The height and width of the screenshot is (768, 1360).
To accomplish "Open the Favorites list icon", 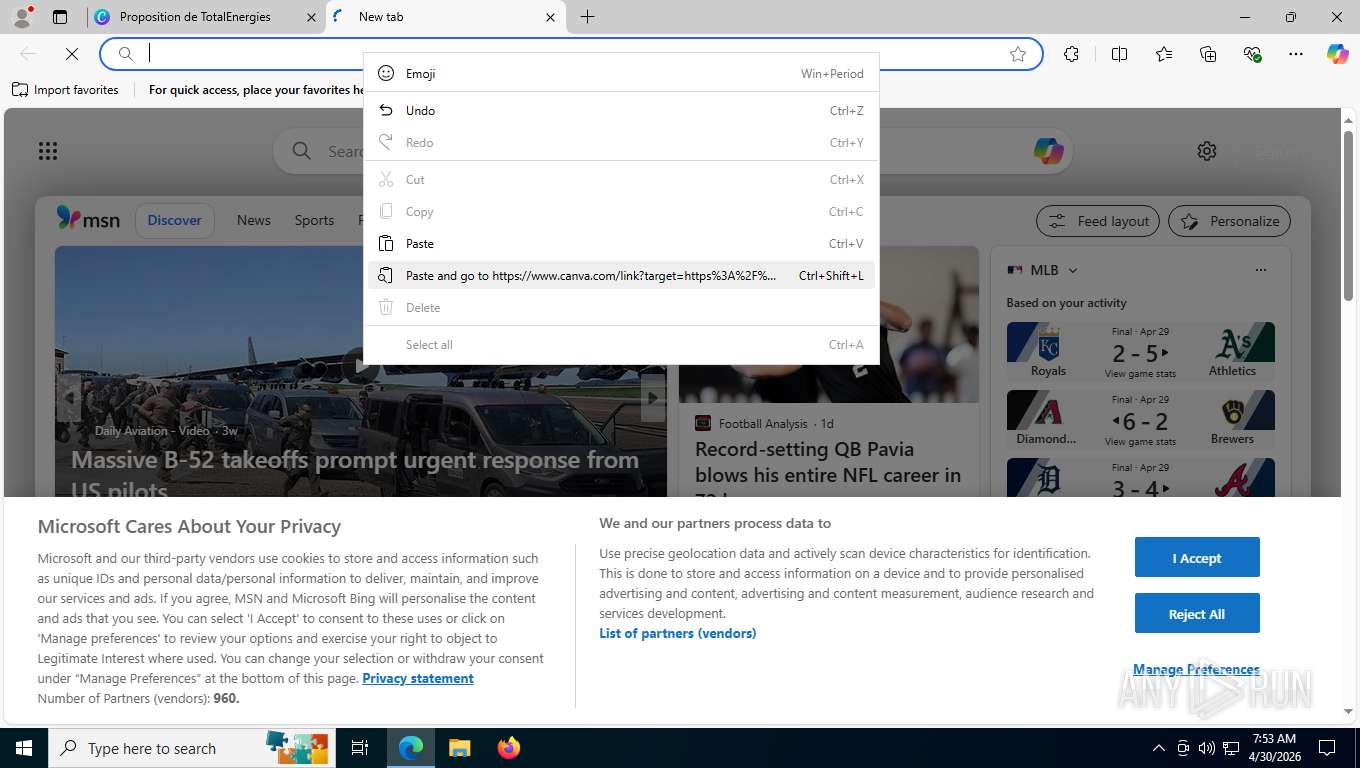I will pos(1164,54).
